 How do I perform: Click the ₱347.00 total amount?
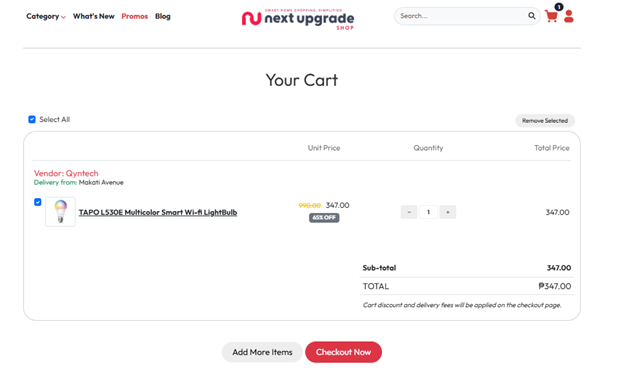pyautogui.click(x=555, y=286)
